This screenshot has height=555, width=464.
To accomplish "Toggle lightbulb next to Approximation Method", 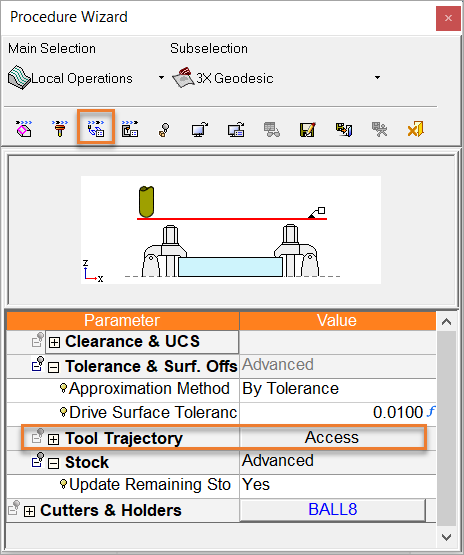I will point(63,388).
